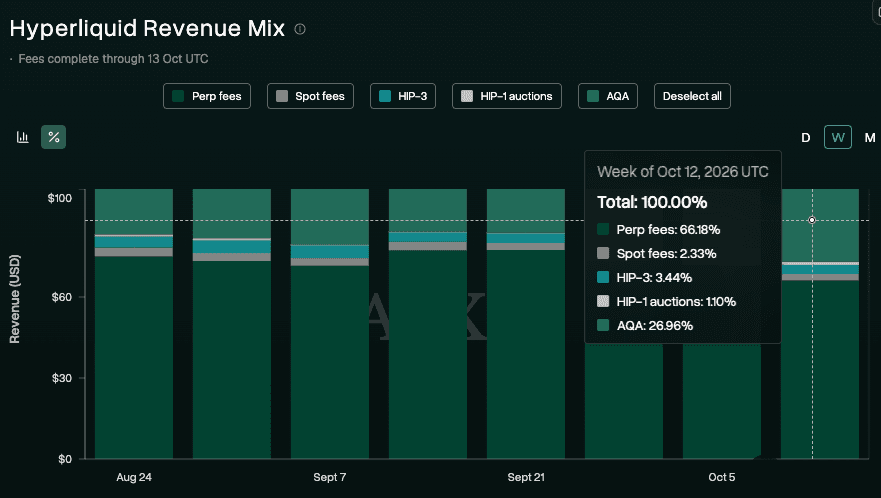Click tooltip text 'AQA: 26.96%'
This screenshot has height=498, width=881.
(x=655, y=326)
